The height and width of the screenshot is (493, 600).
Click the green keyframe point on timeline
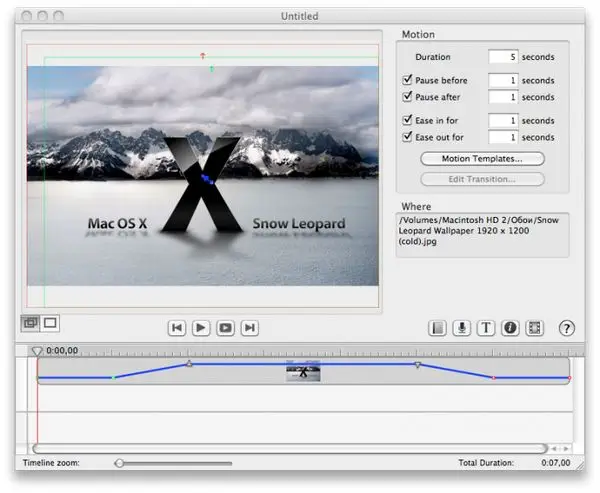click(x=114, y=378)
